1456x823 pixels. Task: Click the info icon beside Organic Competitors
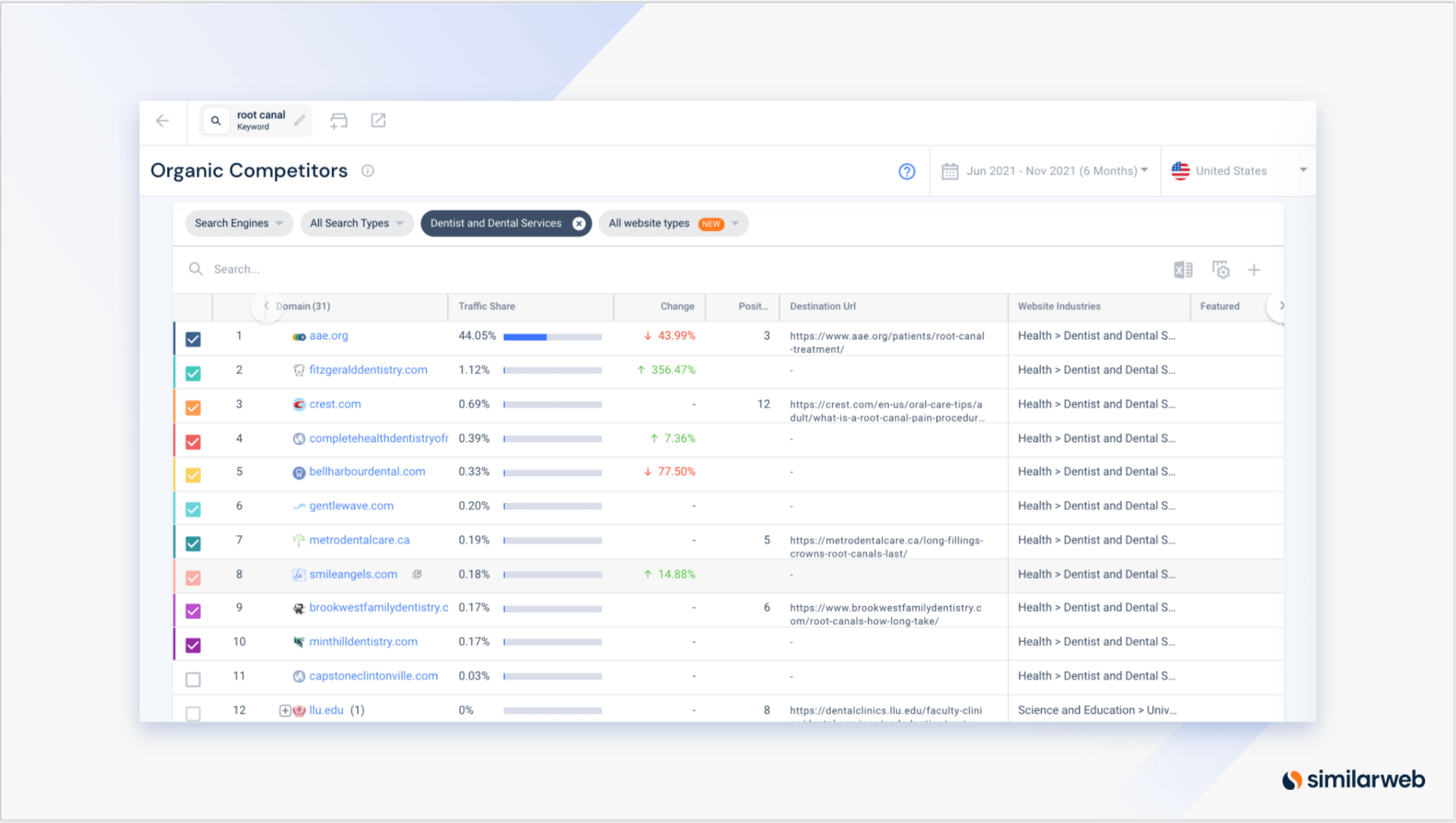pyautogui.click(x=368, y=170)
